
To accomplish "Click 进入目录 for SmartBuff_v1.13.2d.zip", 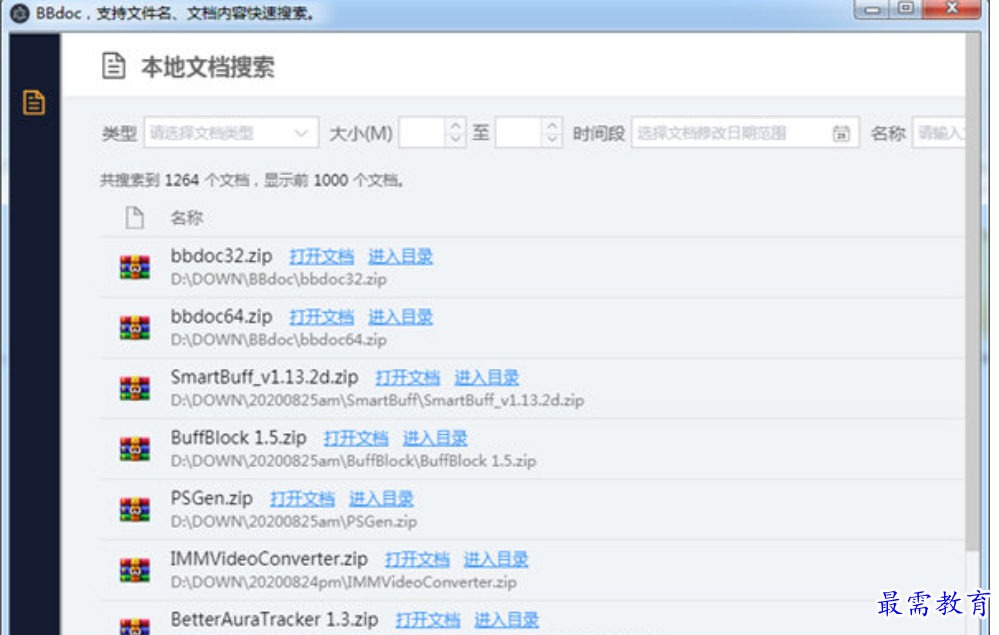I will coord(487,378).
